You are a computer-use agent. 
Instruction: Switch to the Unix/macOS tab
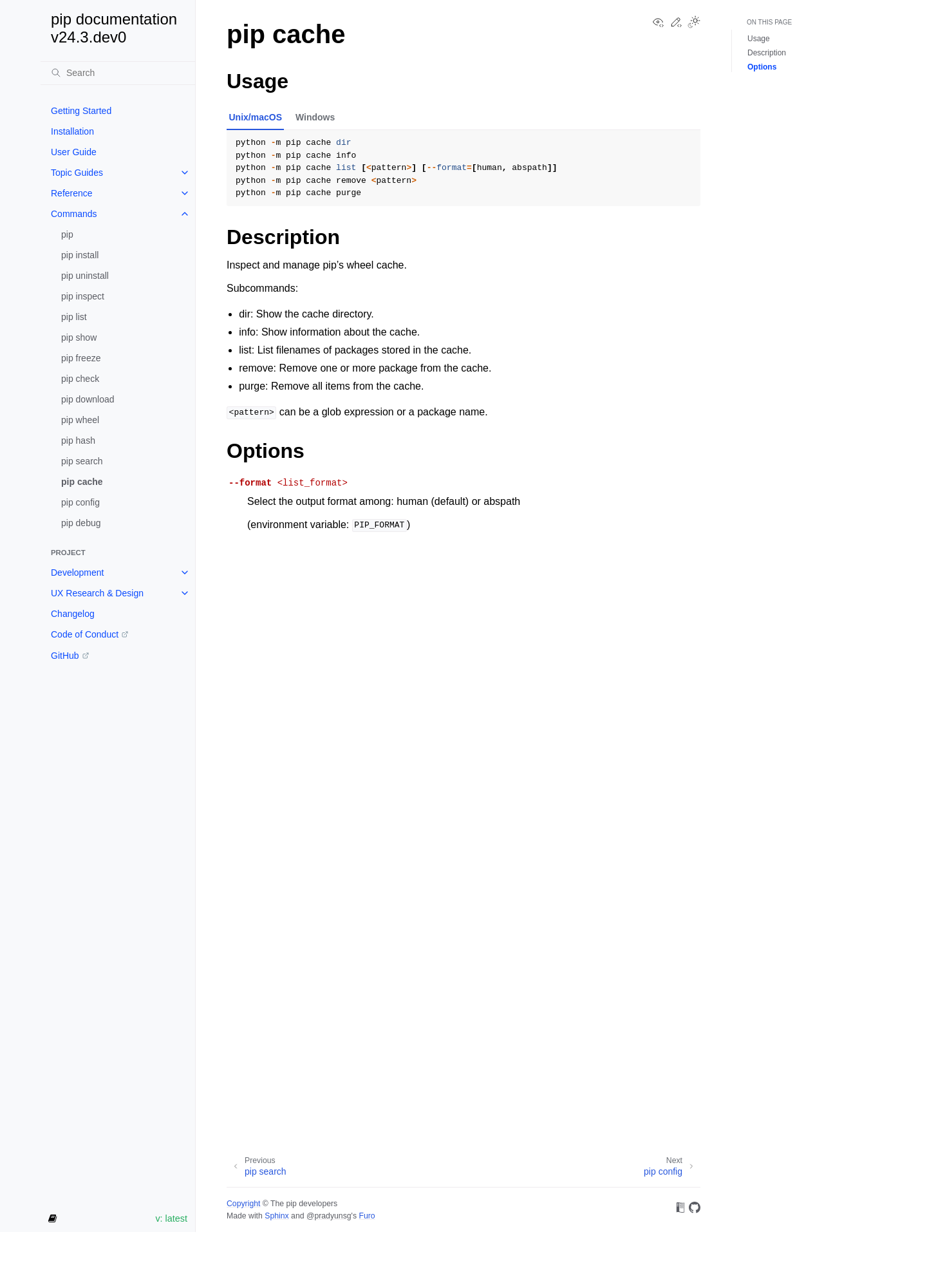(255, 117)
